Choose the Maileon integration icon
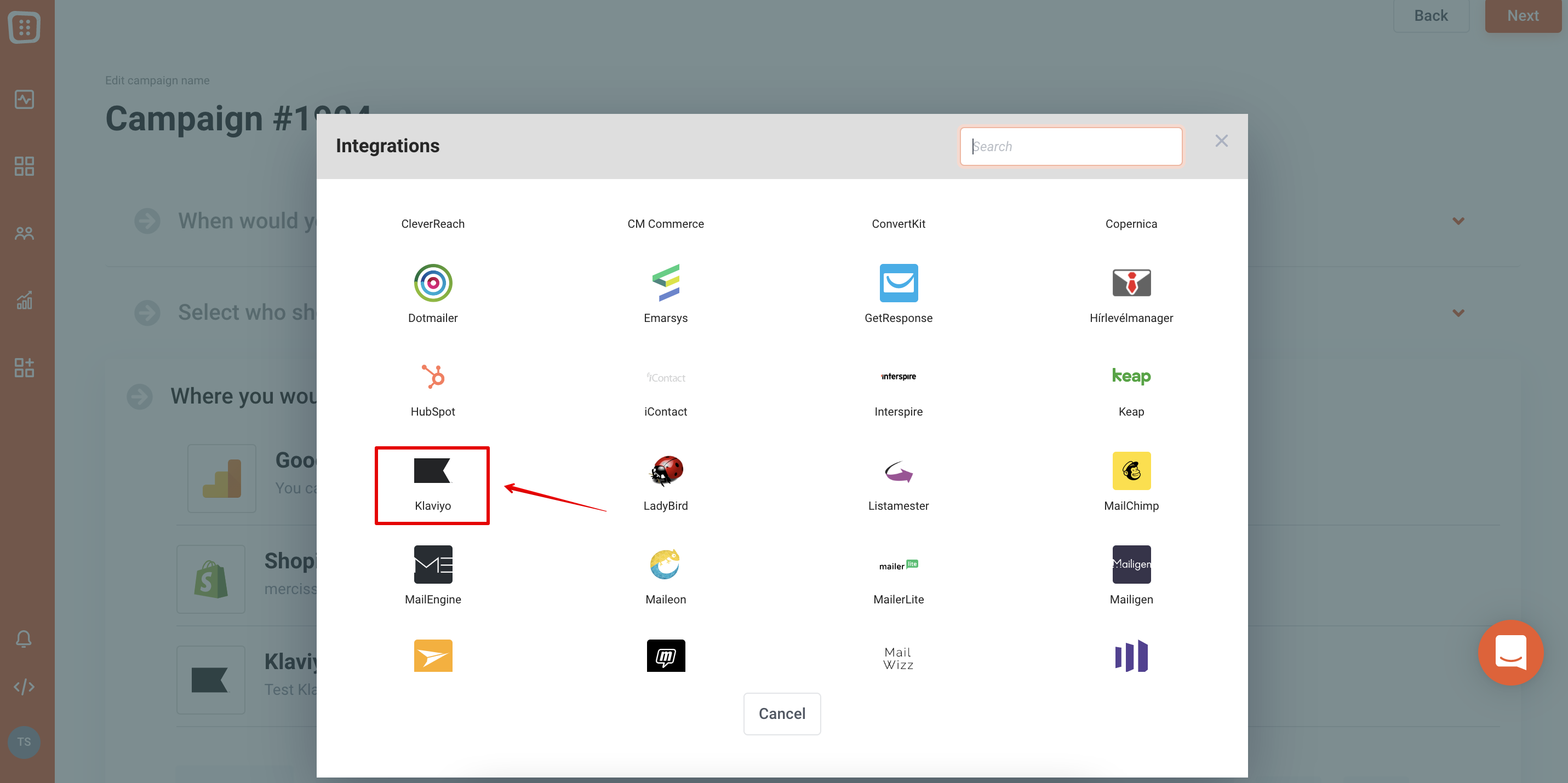The image size is (1568, 783). pyautogui.click(x=665, y=564)
